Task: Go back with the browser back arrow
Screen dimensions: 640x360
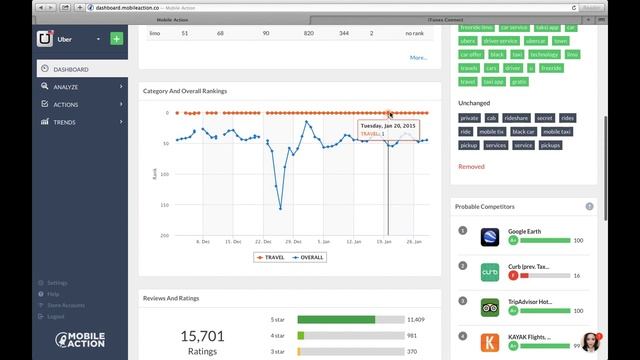Action: 41,7
